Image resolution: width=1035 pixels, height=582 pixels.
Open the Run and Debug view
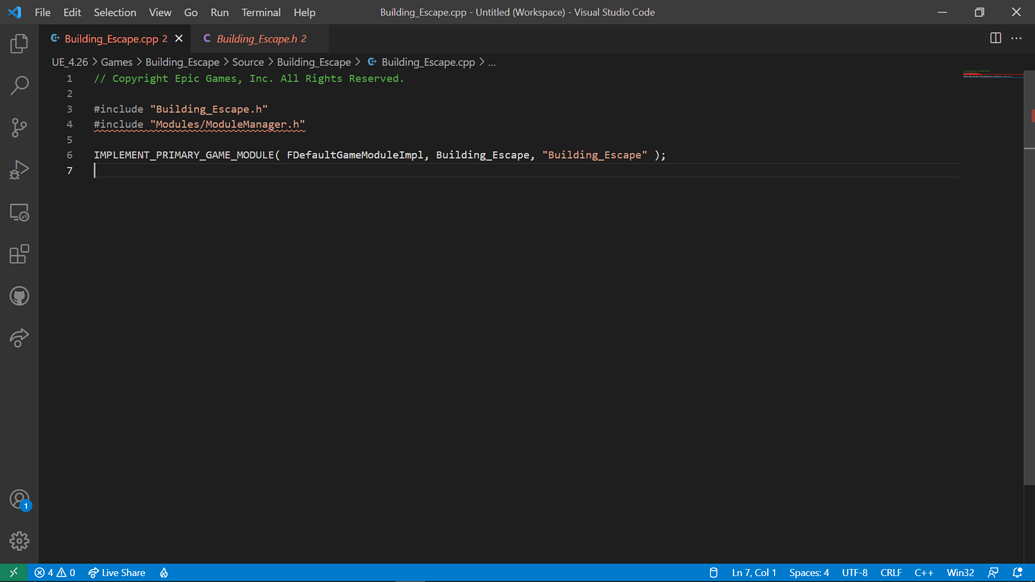point(19,170)
